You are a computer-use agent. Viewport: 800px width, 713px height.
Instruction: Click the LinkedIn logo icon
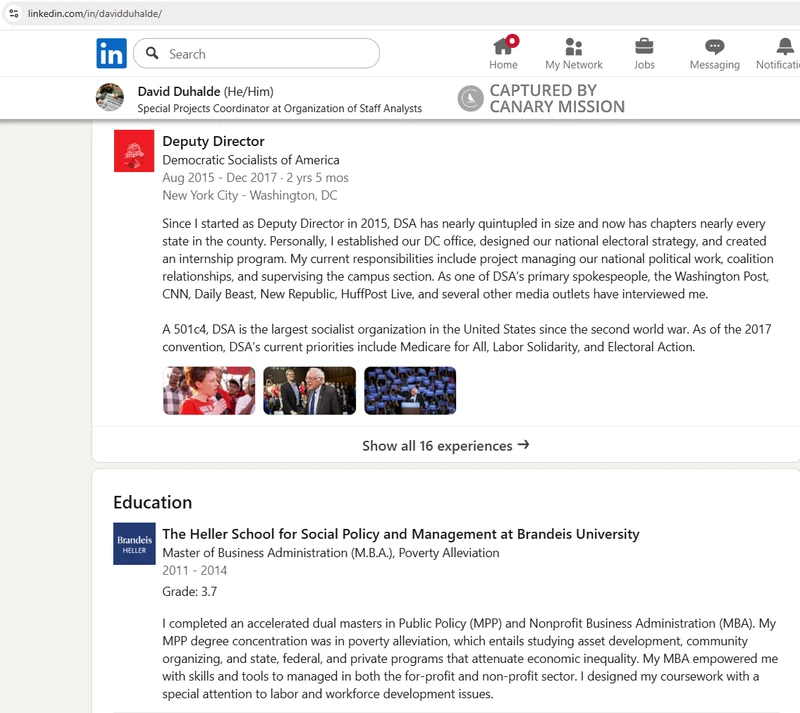click(111, 53)
